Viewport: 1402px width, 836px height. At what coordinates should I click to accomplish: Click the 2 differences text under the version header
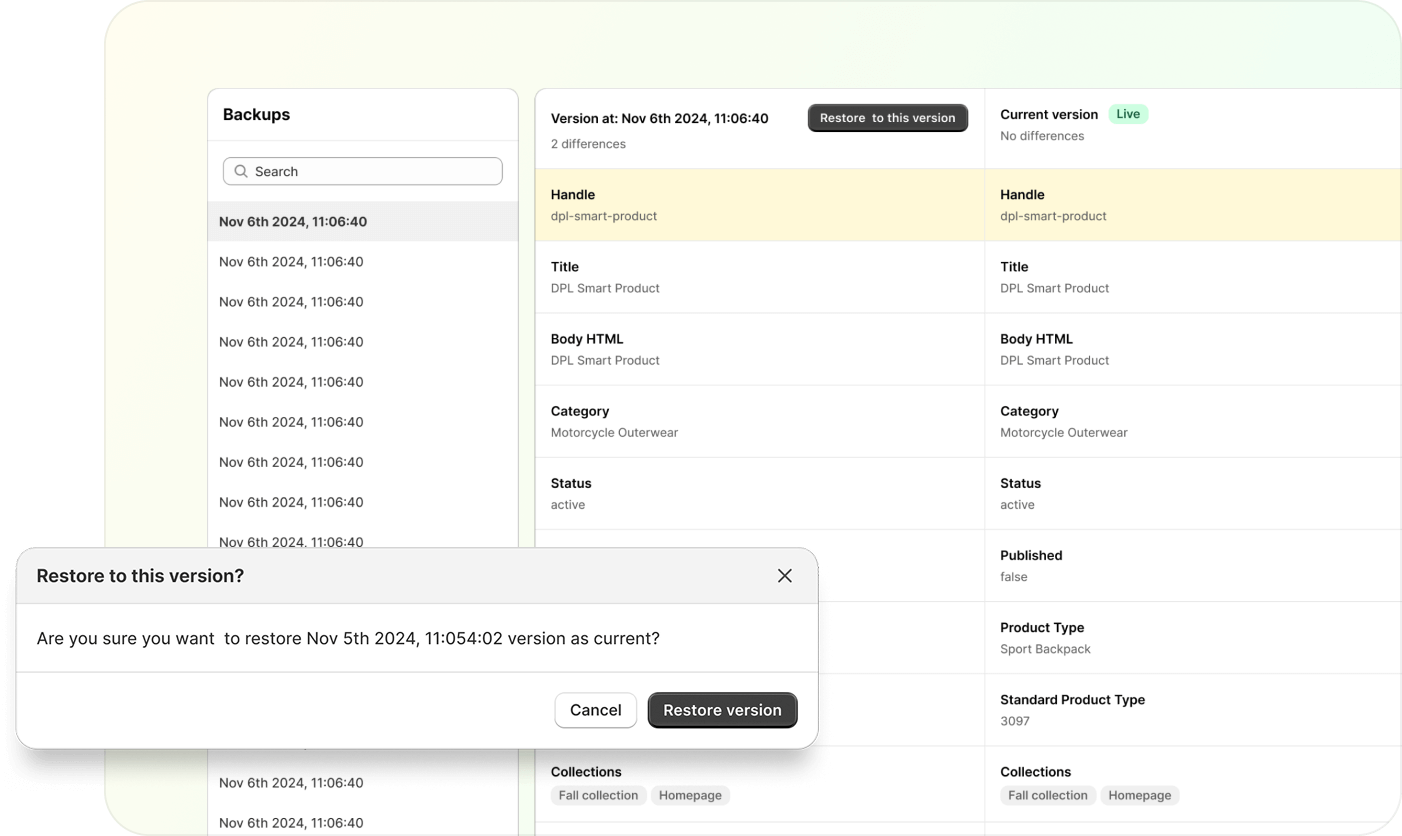tap(588, 144)
